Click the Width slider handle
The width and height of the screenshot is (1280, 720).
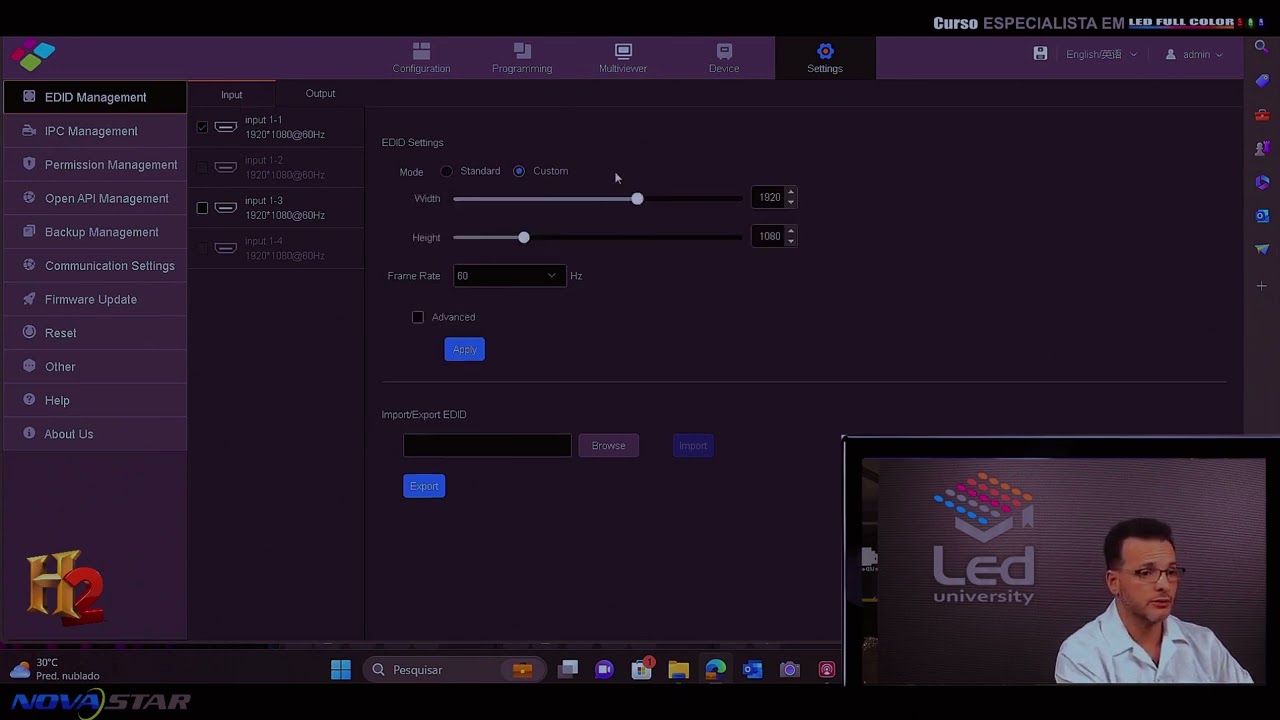(x=637, y=199)
